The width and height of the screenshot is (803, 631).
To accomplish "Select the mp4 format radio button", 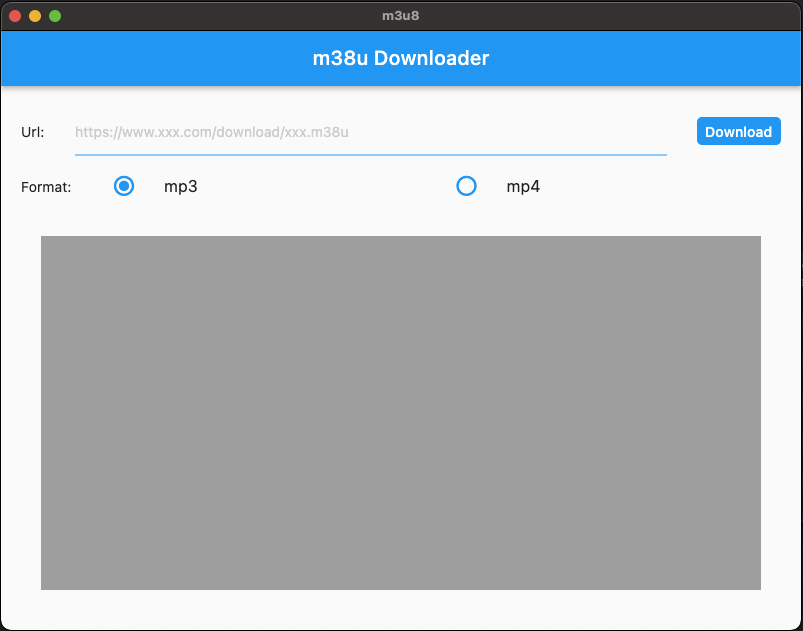I will pyautogui.click(x=466, y=186).
